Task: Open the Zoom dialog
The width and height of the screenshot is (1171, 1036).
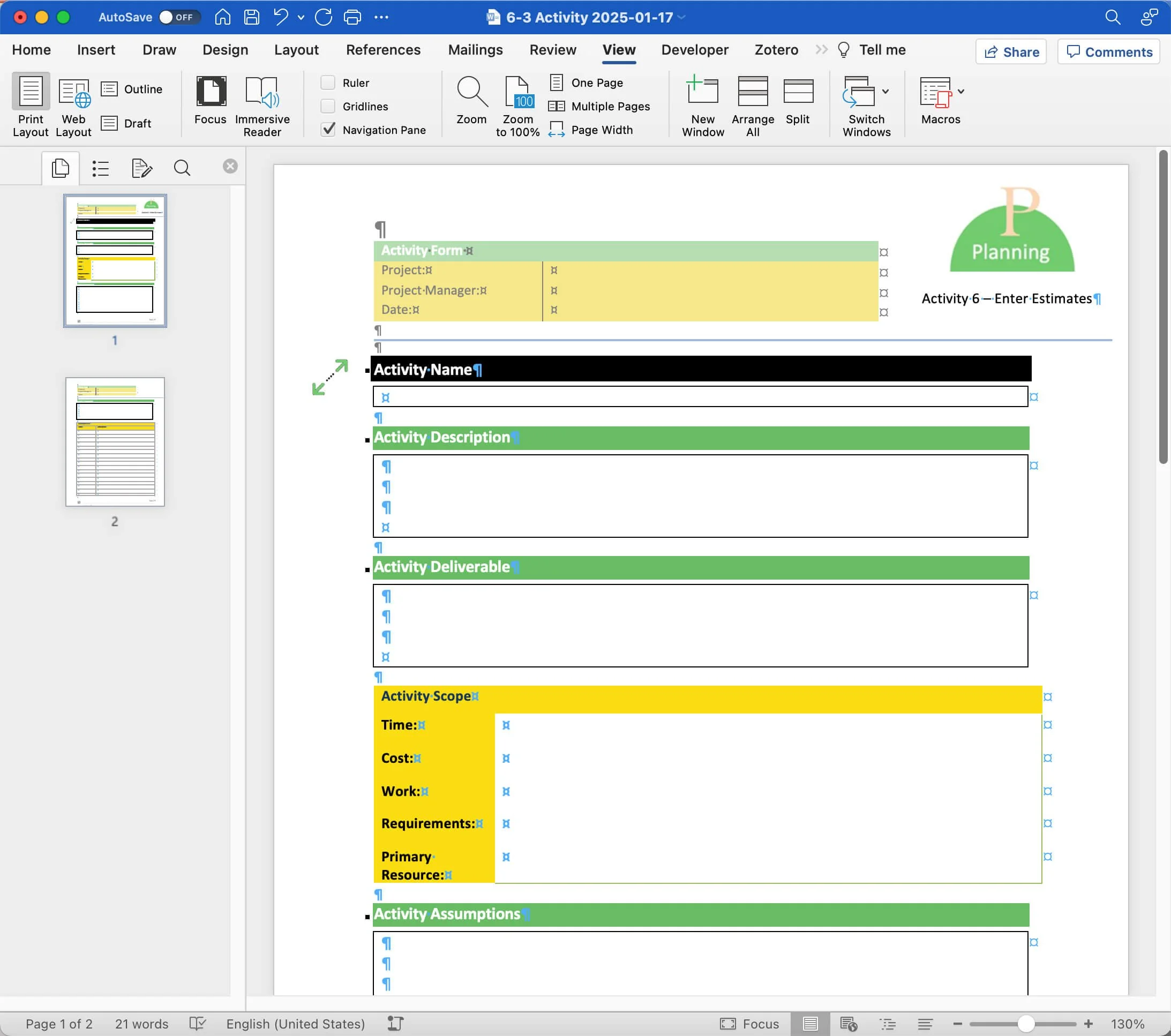Action: point(471,100)
